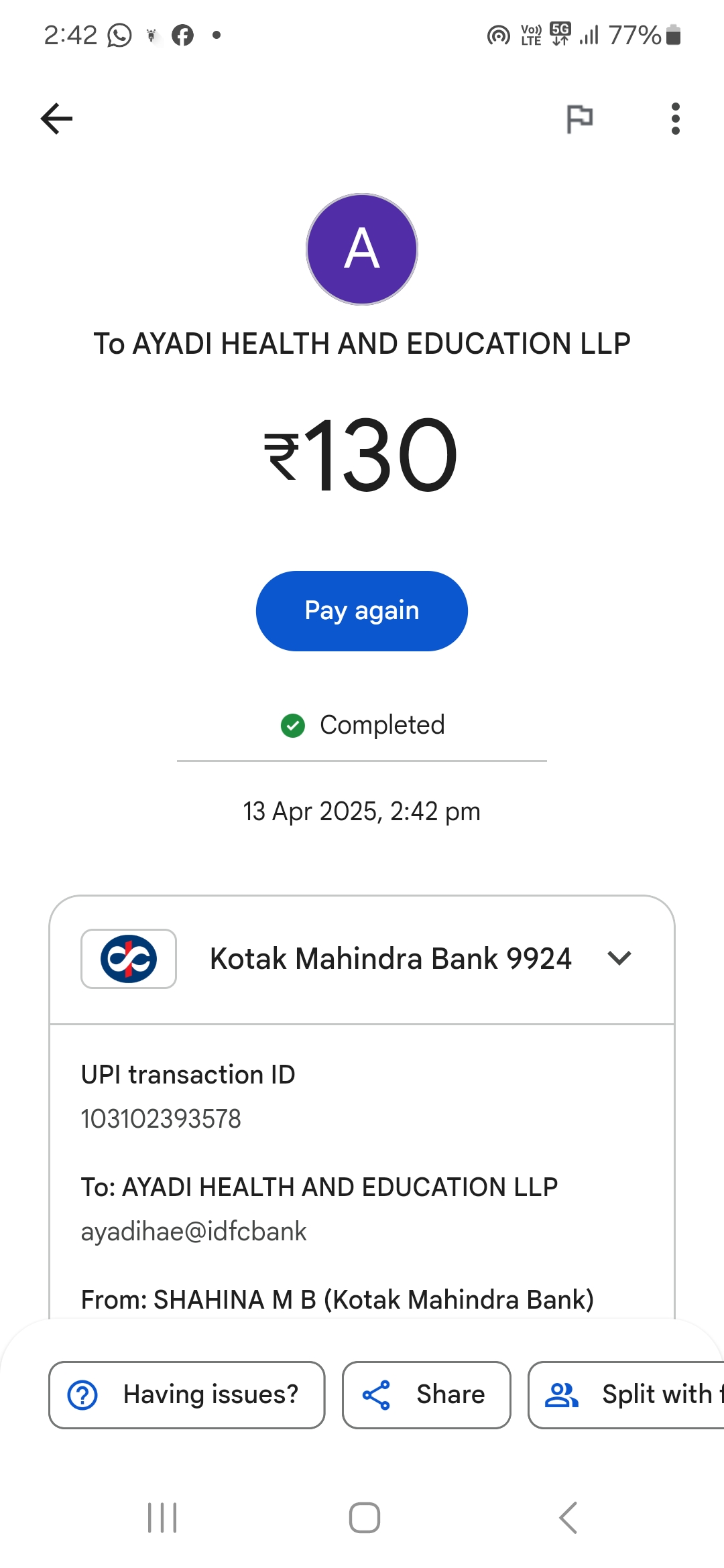The image size is (724, 1568).
Task: Tap the Android recent apps icon
Action: click(162, 1518)
